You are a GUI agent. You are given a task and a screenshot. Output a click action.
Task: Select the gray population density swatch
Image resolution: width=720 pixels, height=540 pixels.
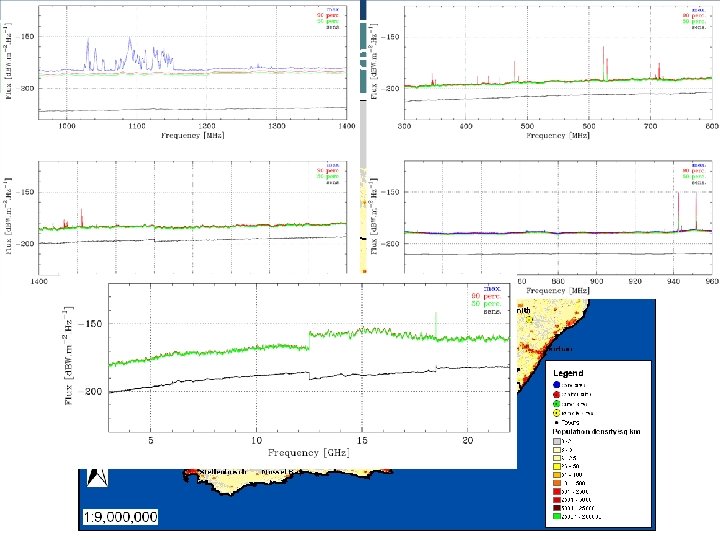pyautogui.click(x=556, y=441)
